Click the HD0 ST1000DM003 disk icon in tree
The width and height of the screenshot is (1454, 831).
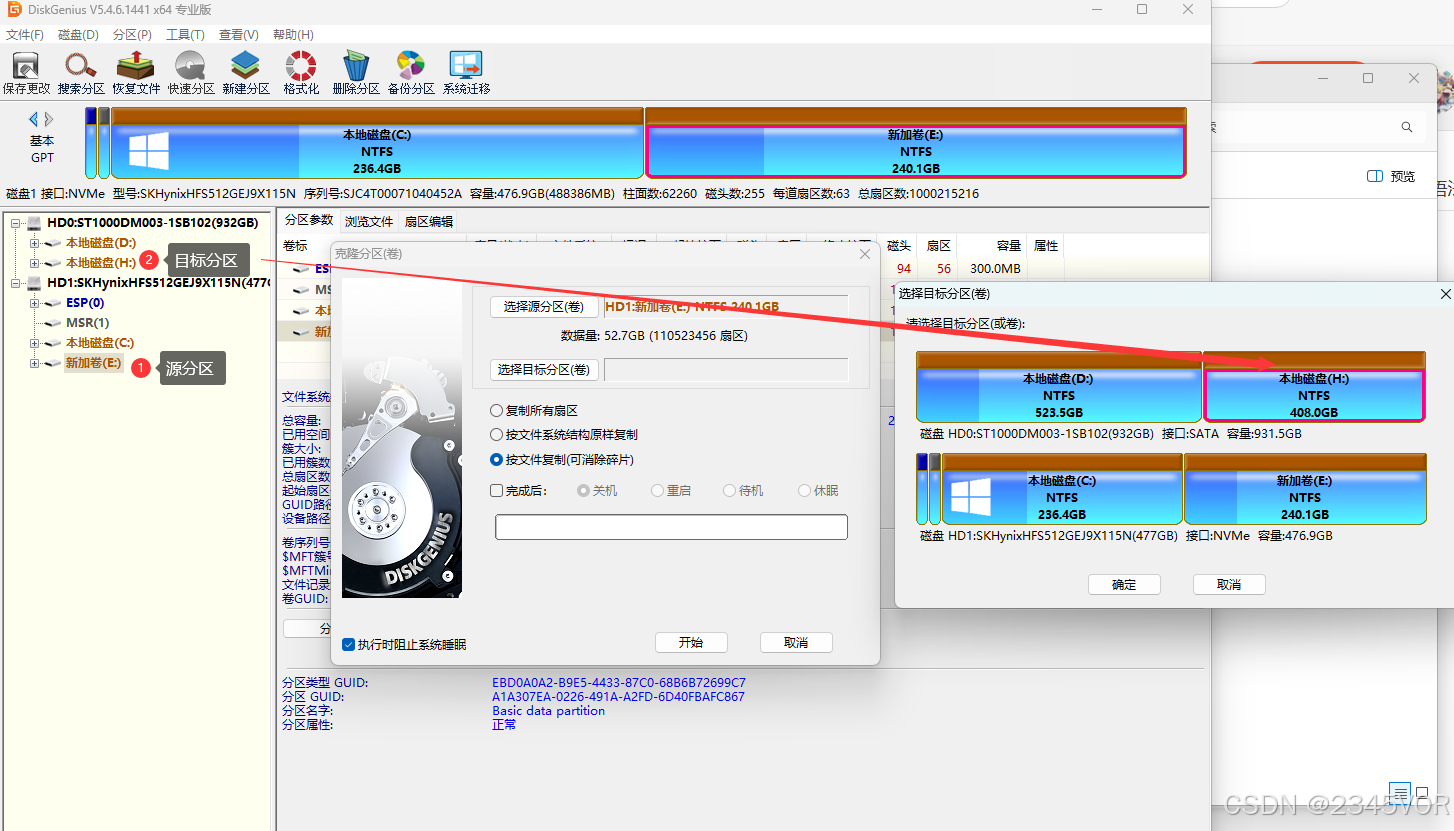coord(34,223)
